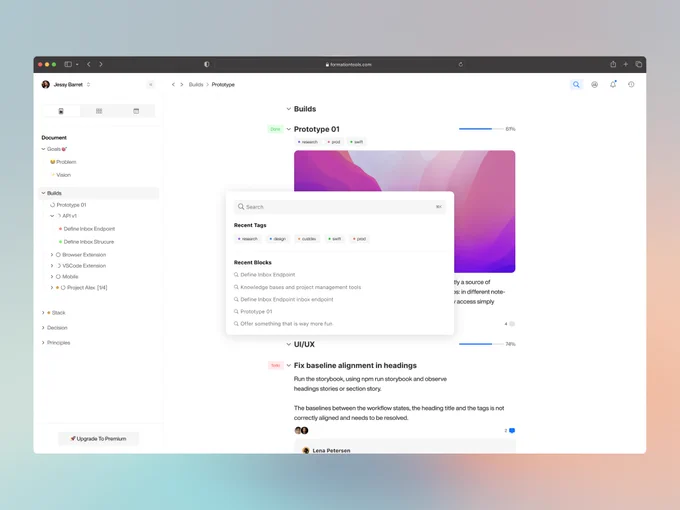This screenshot has height=510, width=680.
Task: Click Builds in breadcrumb
Action: click(196, 85)
